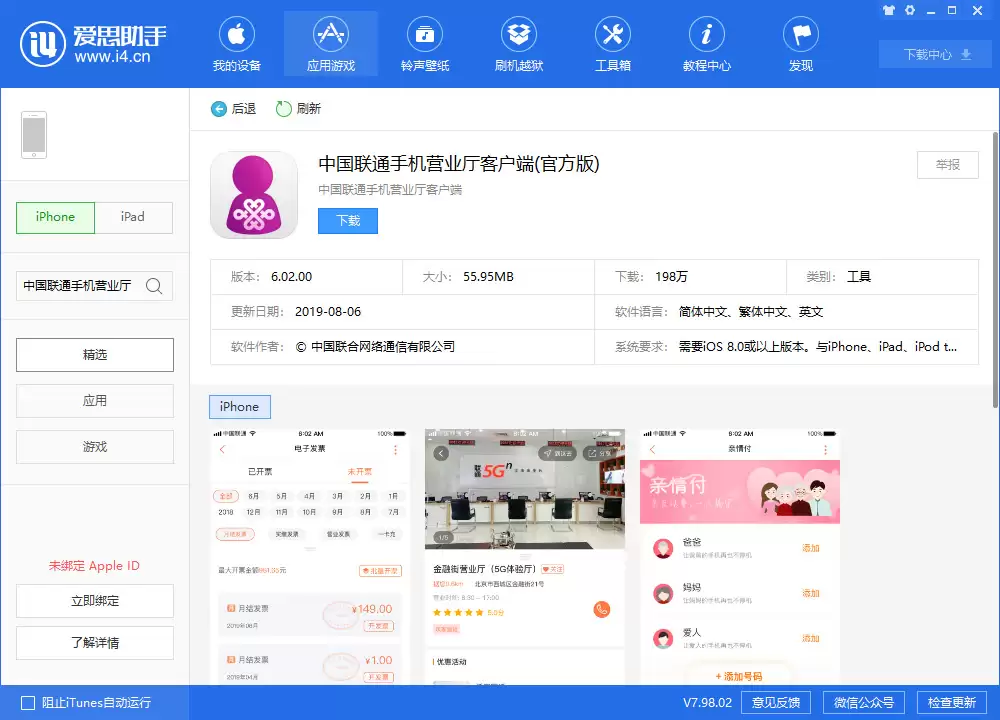Click download count 198万
This screenshot has width=1000, height=720.
pos(671,277)
